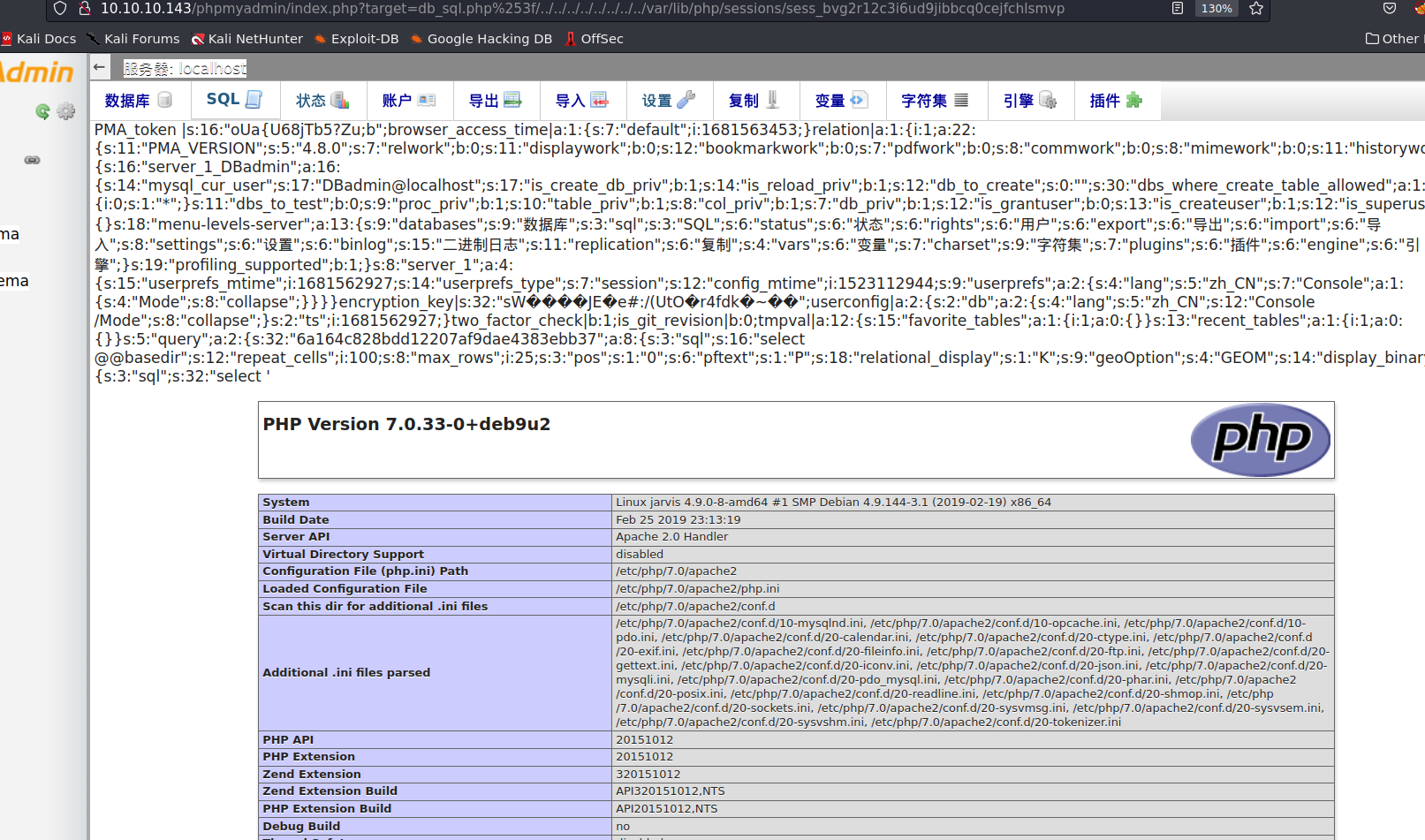Click the browser address bar URL

pos(582,9)
